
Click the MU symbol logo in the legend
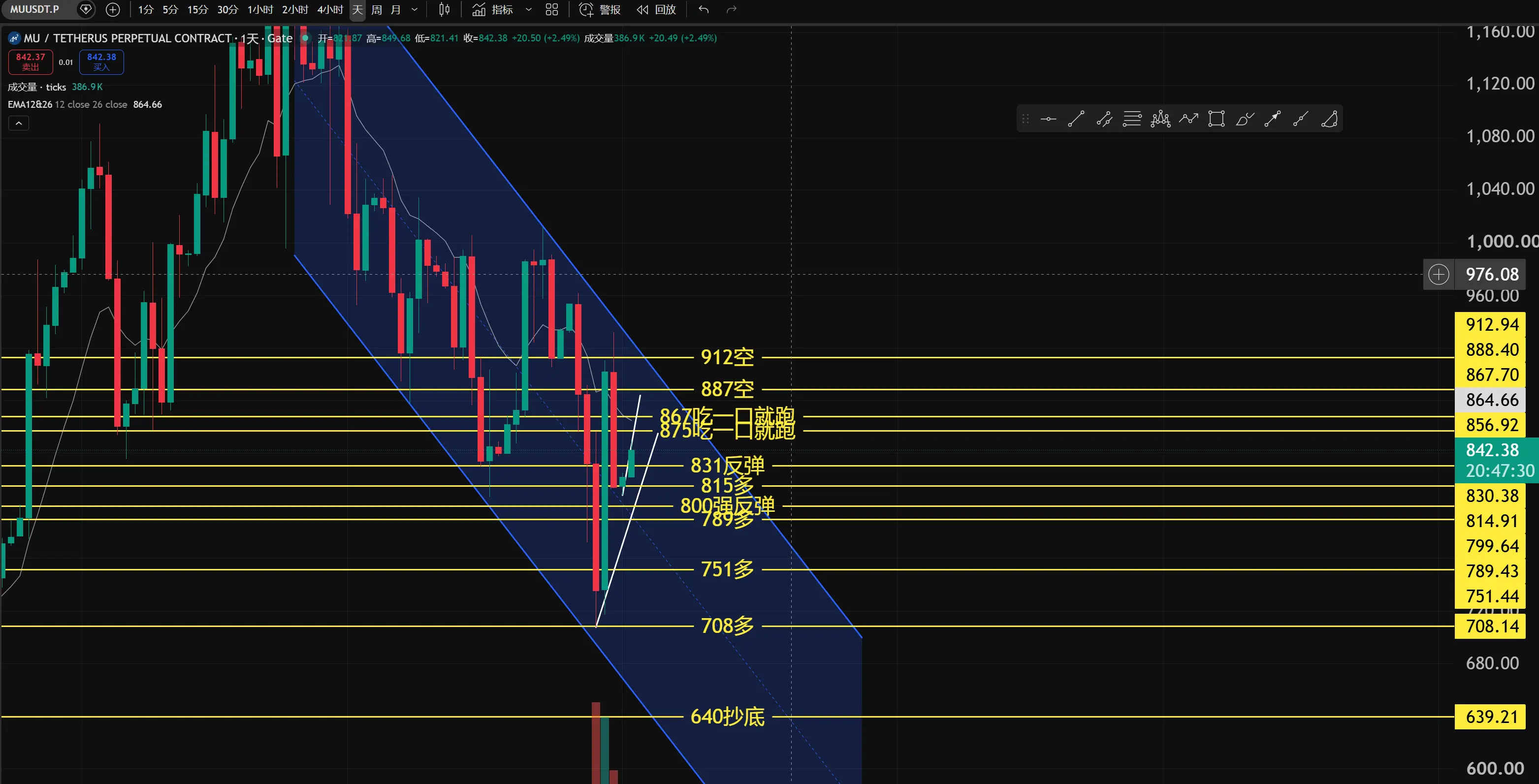point(14,38)
